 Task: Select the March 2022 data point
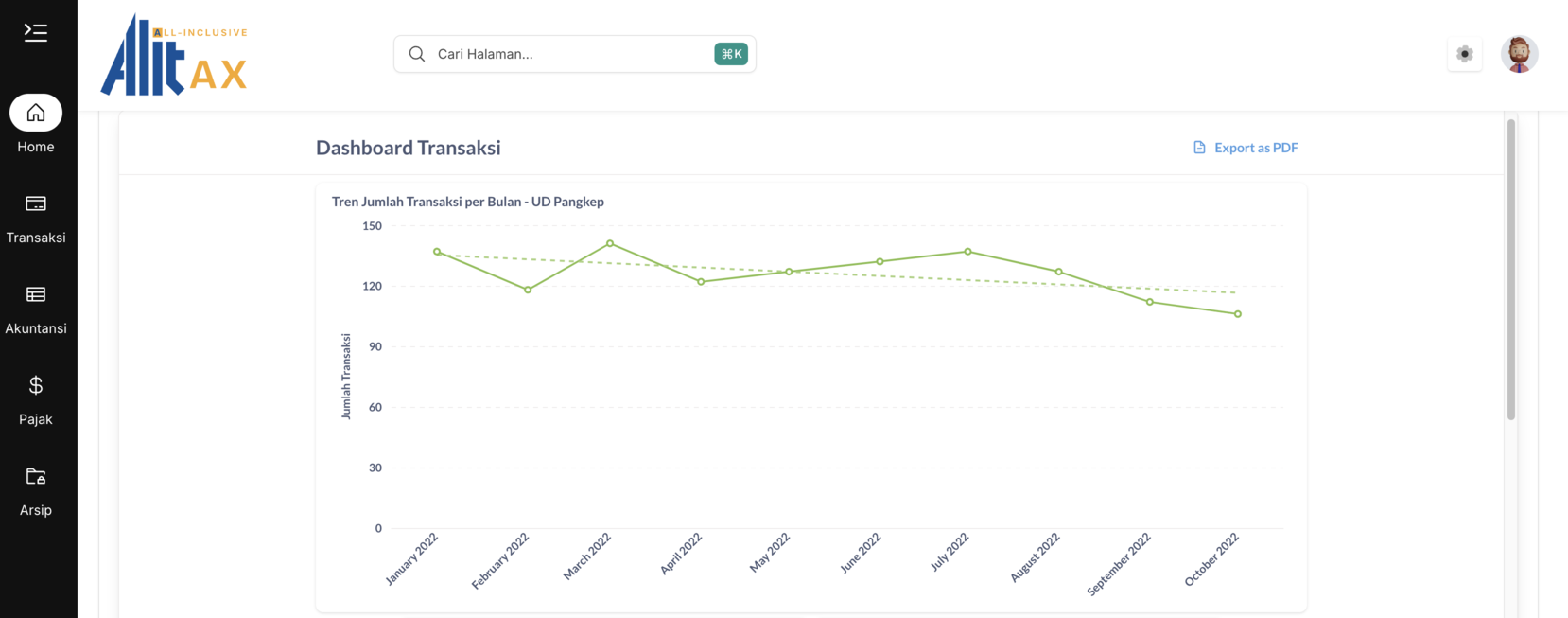[x=610, y=244]
